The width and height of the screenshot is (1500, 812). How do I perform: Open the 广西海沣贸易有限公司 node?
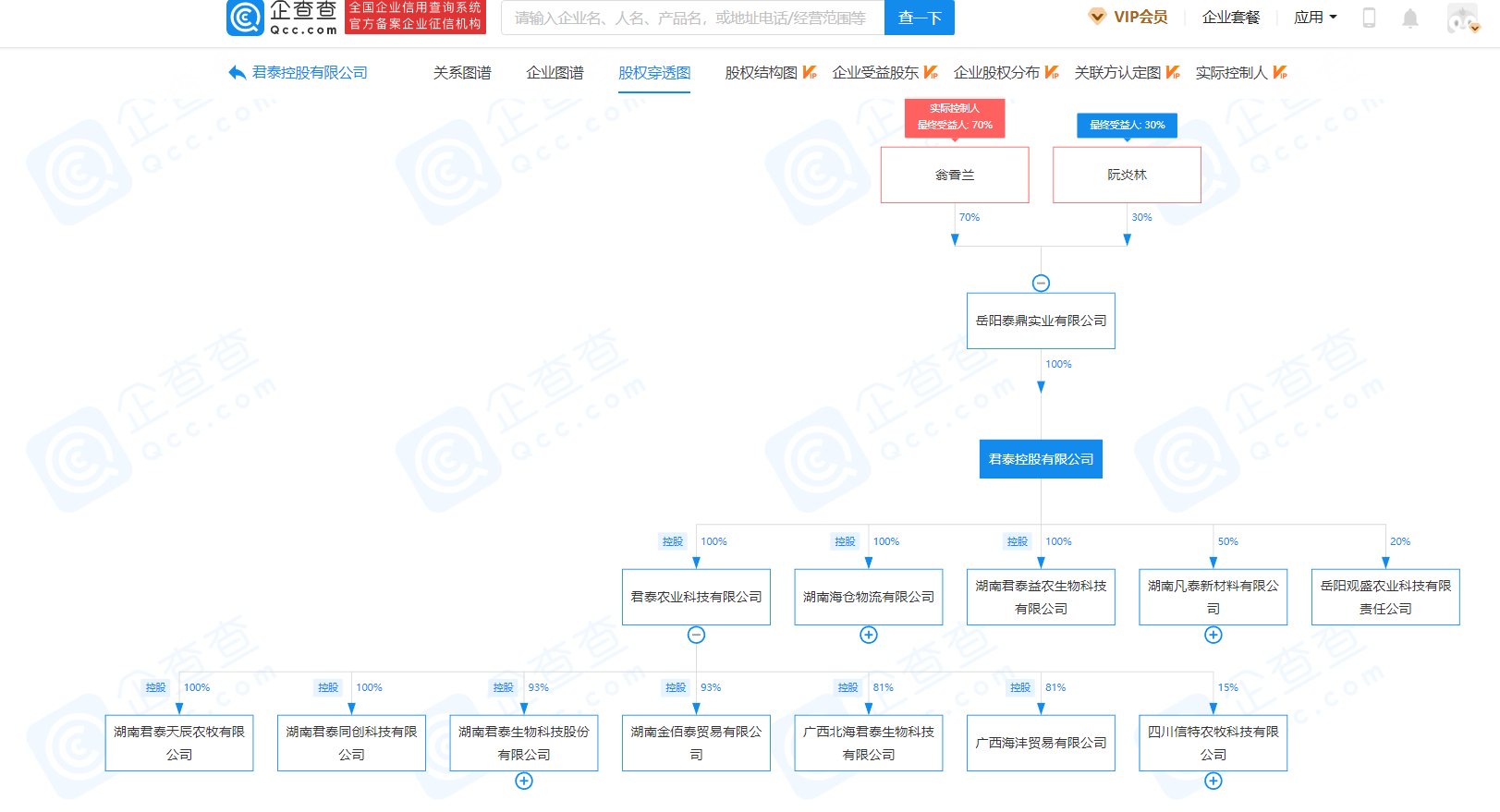(x=1041, y=743)
